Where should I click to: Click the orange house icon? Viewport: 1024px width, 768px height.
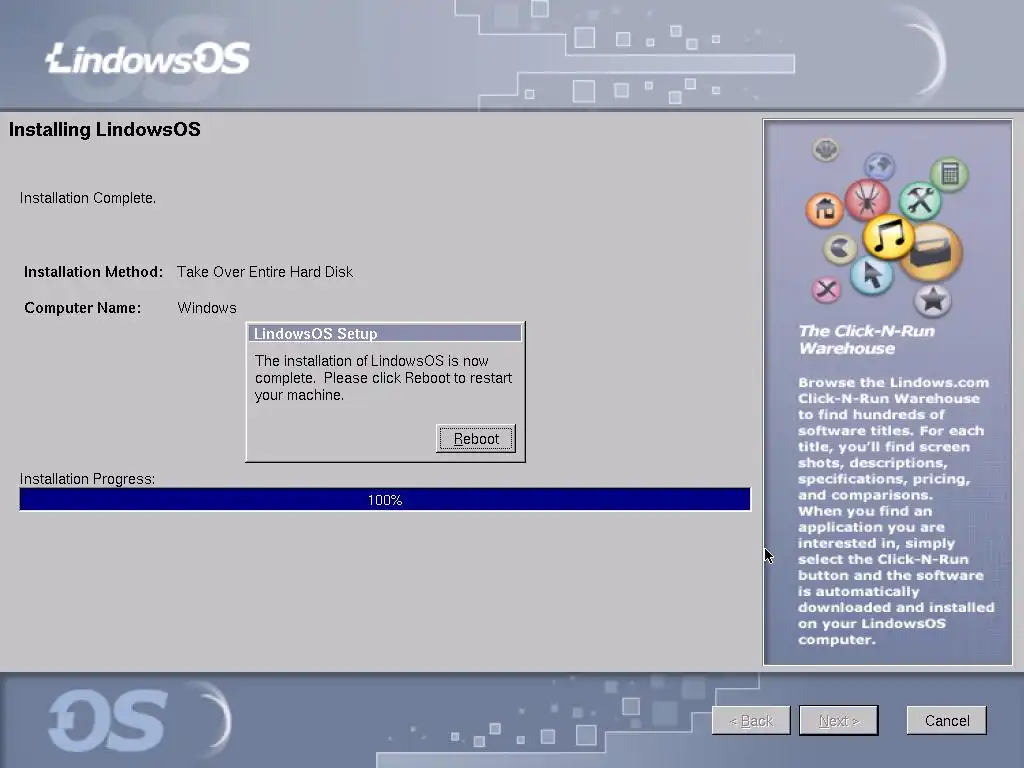pyautogui.click(x=825, y=210)
